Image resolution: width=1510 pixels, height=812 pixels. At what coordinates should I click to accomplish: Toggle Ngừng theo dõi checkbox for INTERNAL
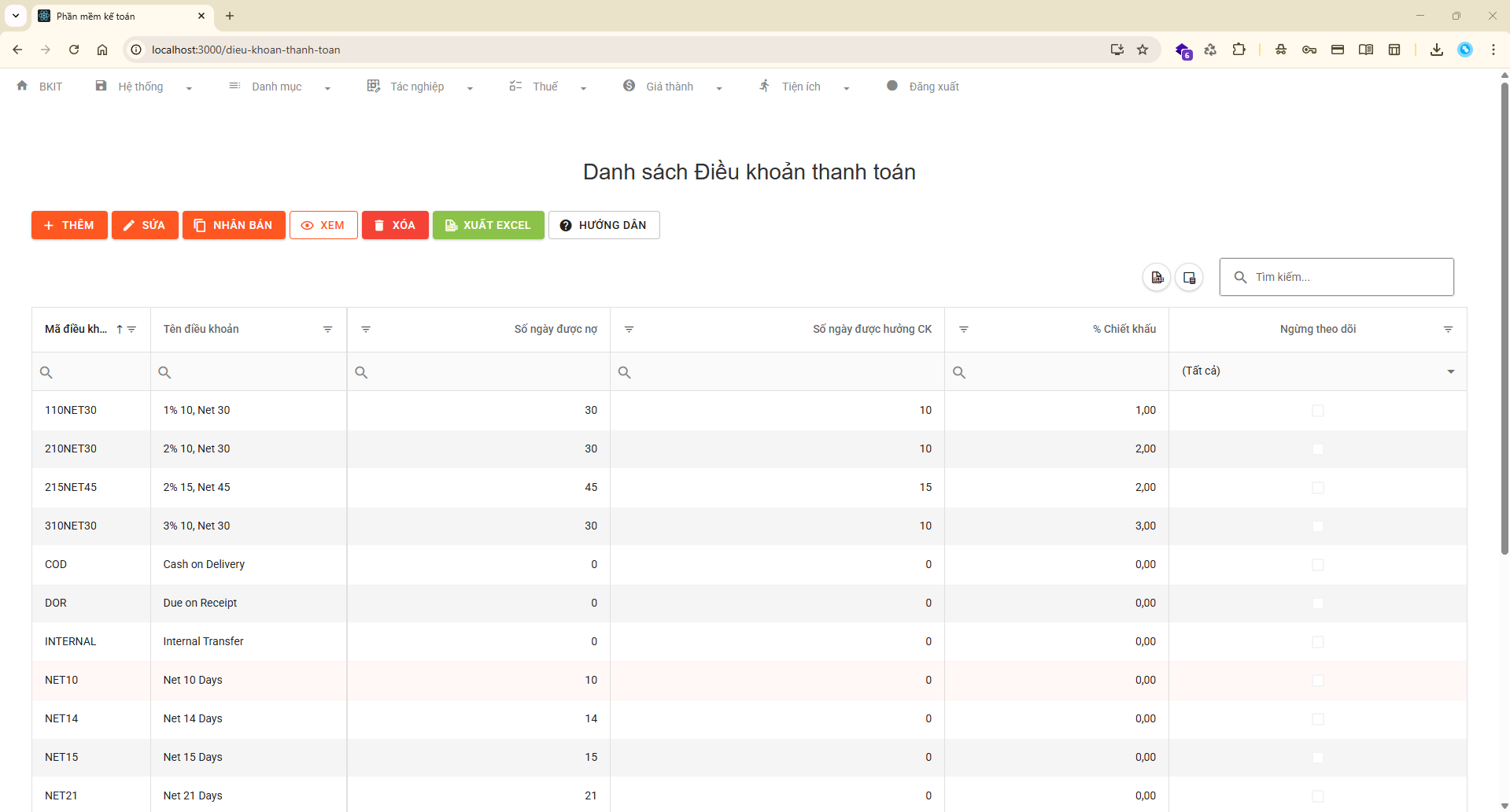(x=1318, y=642)
